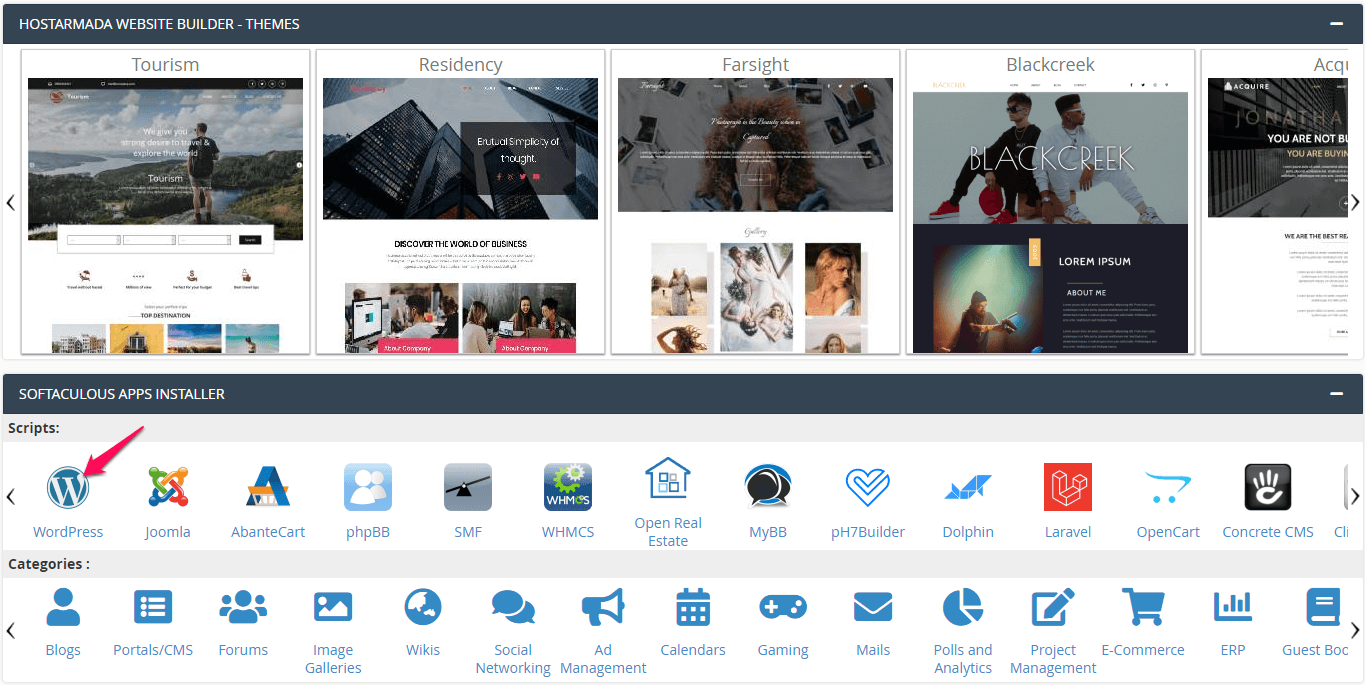Select the Farsight theme preview
1365x685 pixels.
pos(755,215)
